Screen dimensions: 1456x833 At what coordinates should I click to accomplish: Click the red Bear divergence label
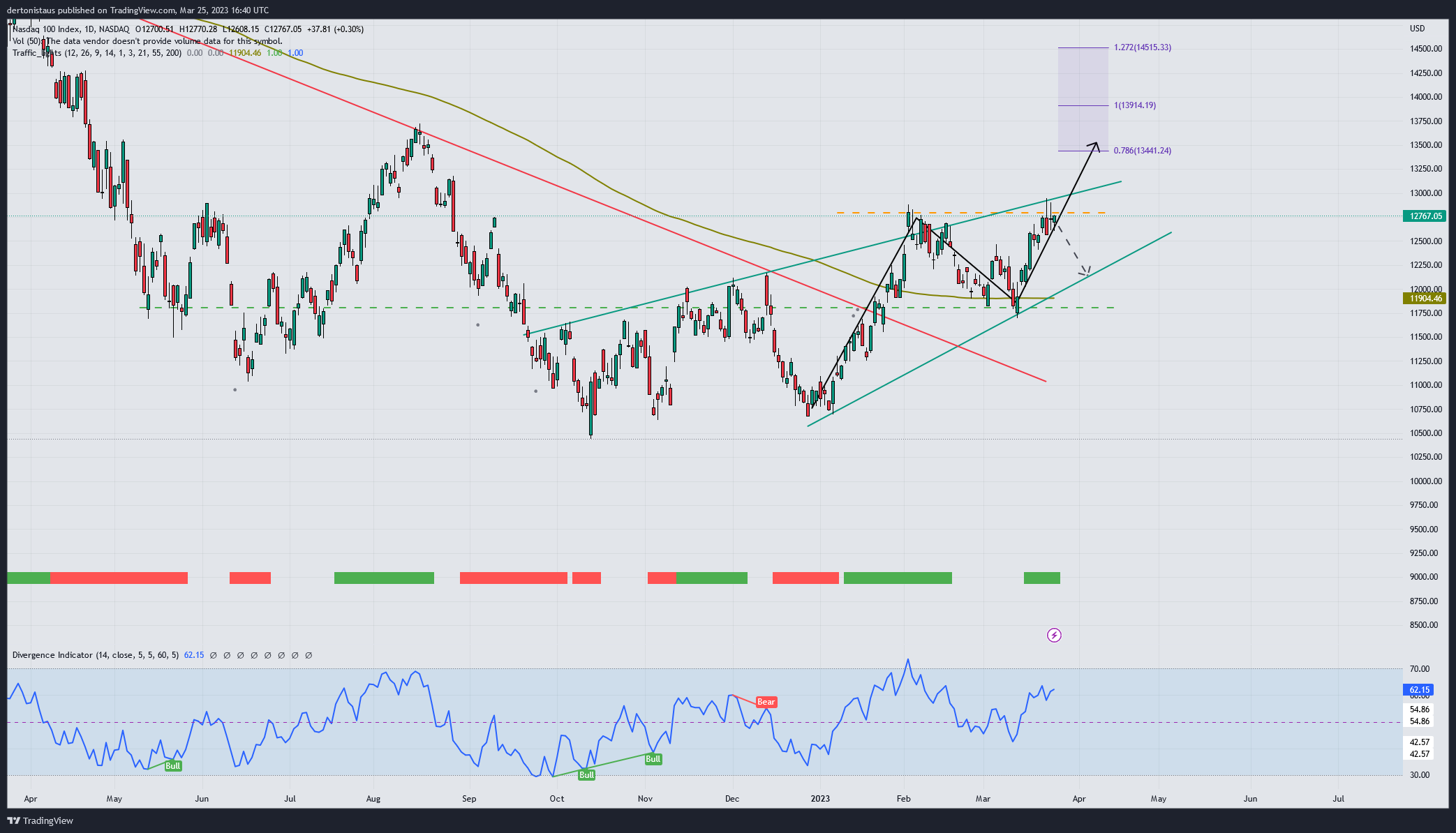[766, 702]
